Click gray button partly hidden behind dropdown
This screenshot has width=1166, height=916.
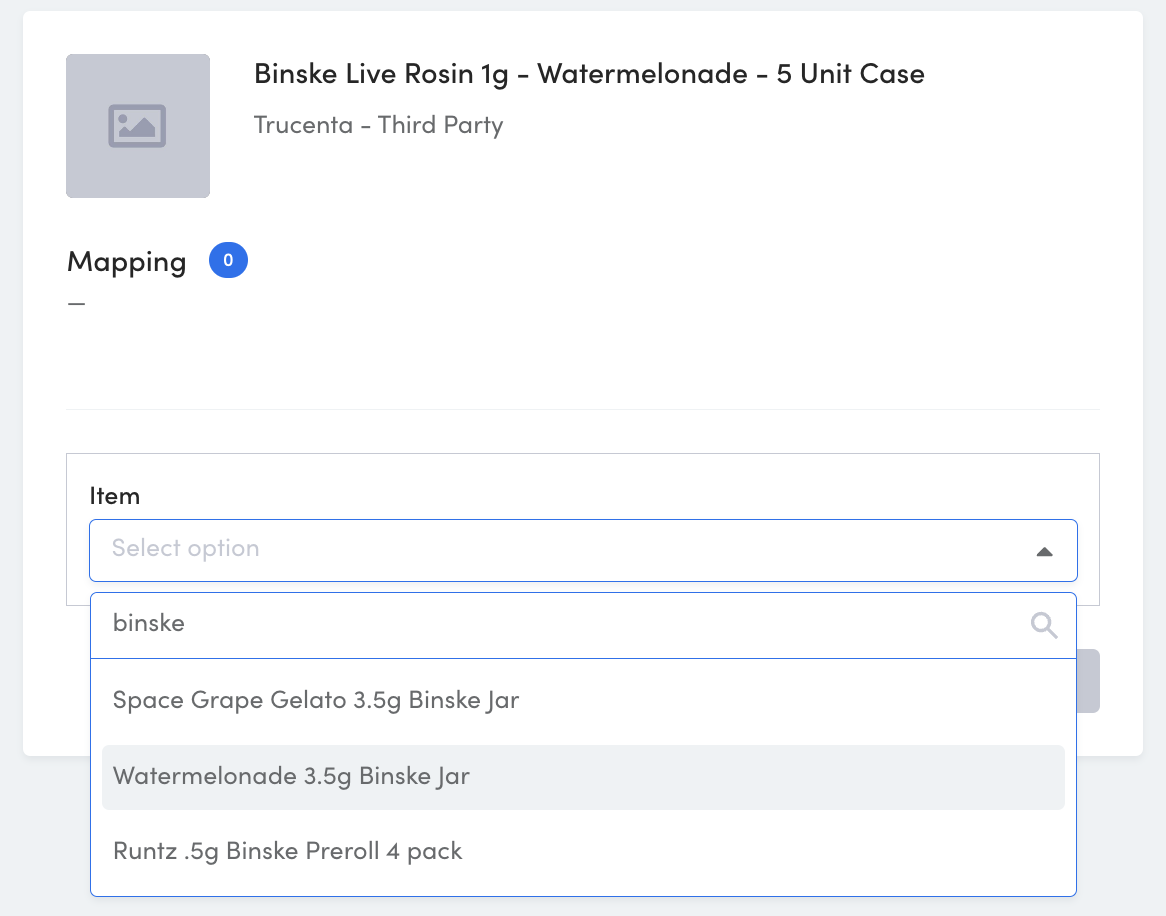tap(1088, 681)
